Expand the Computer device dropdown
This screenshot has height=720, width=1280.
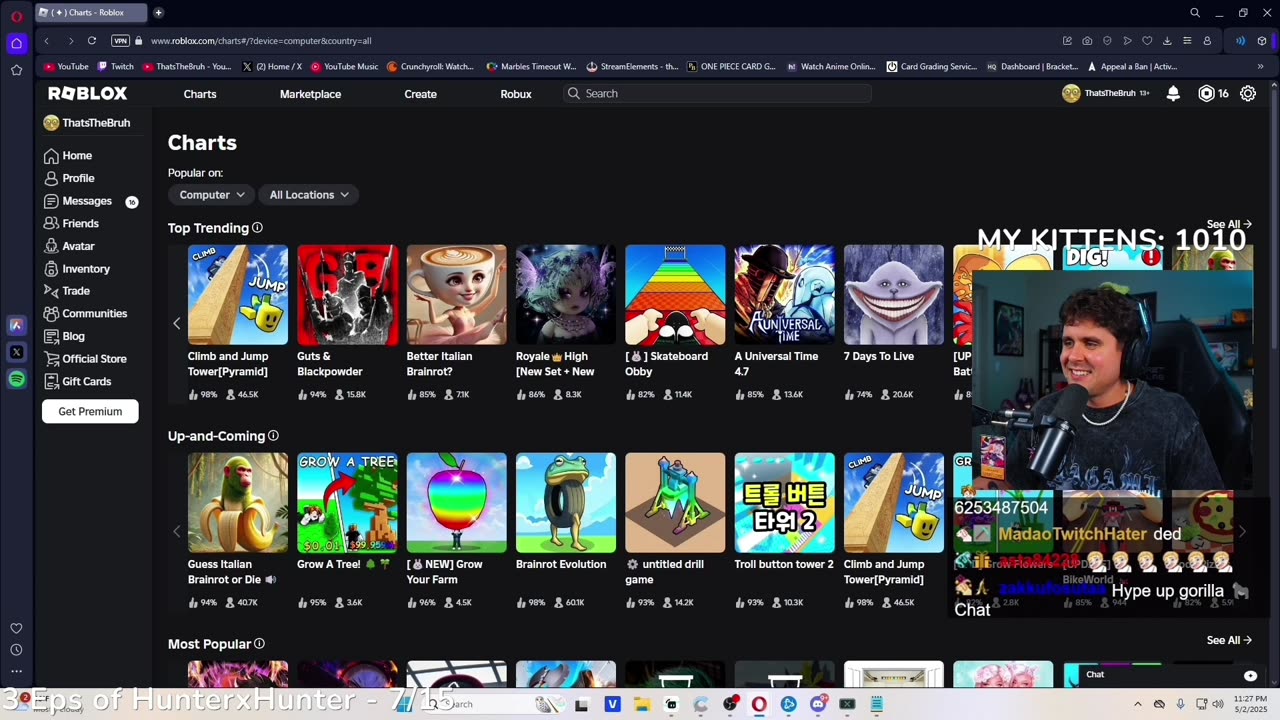pyautogui.click(x=211, y=195)
